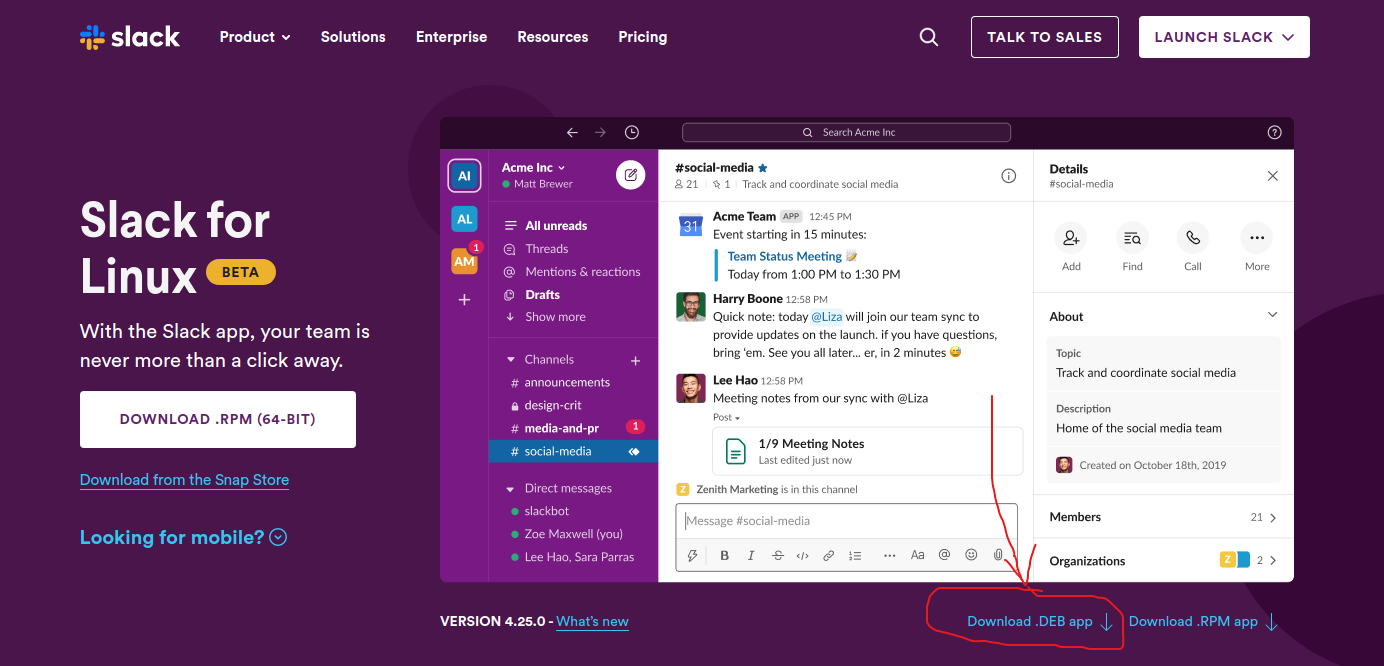Open the Launch Slack dropdown
This screenshot has width=1384, height=666.
[x=1224, y=37]
